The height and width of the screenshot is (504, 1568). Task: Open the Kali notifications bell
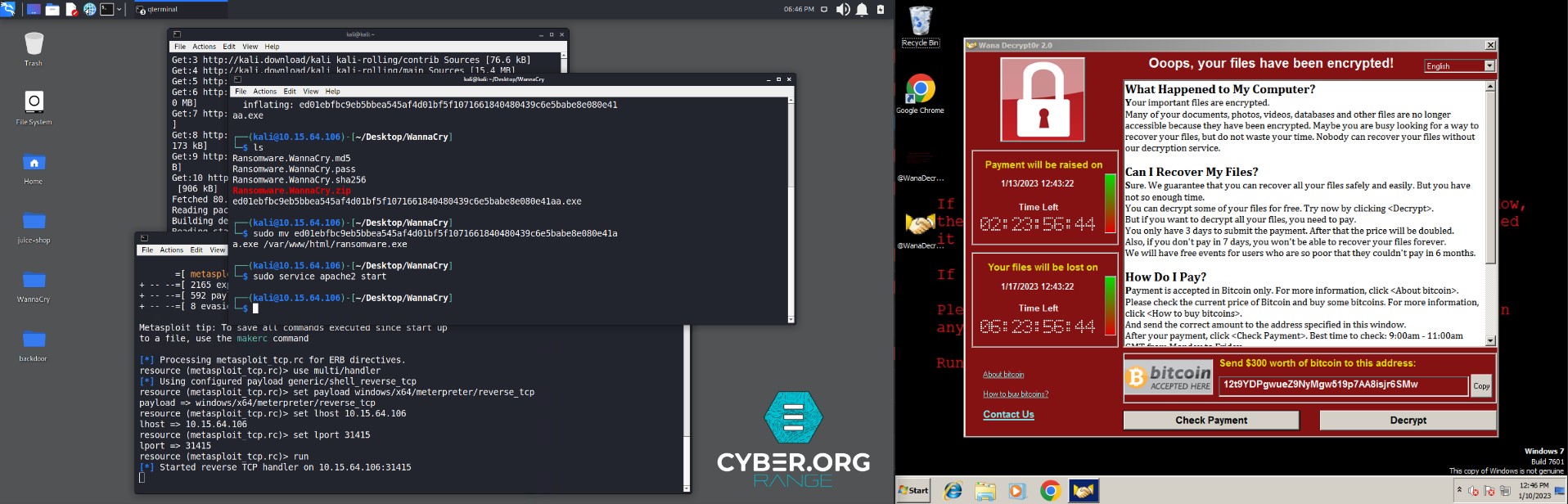pyautogui.click(x=862, y=10)
